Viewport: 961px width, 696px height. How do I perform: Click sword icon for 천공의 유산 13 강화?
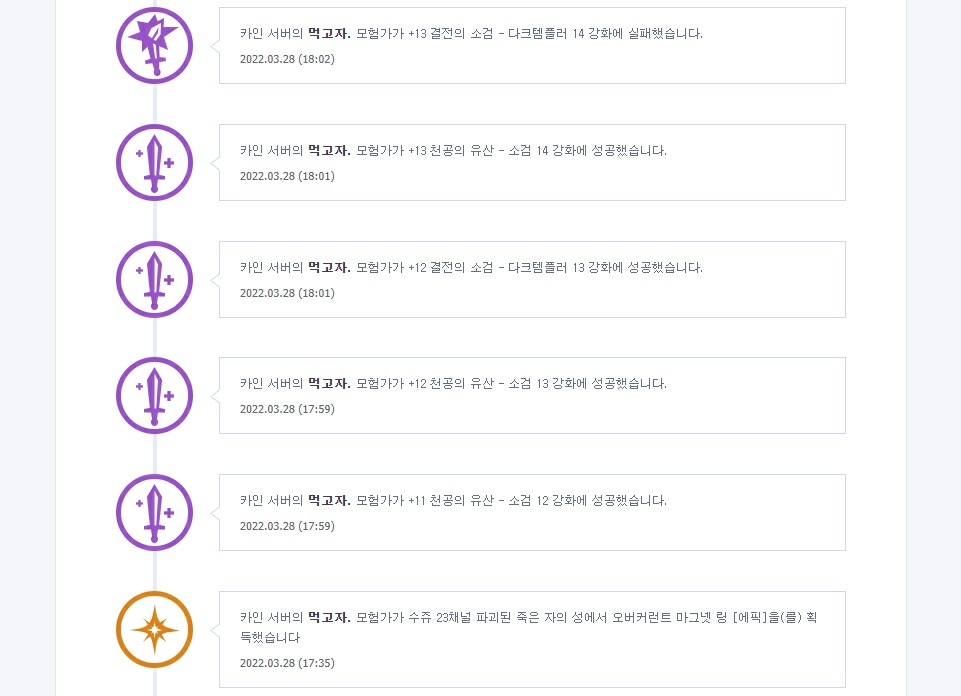154,395
